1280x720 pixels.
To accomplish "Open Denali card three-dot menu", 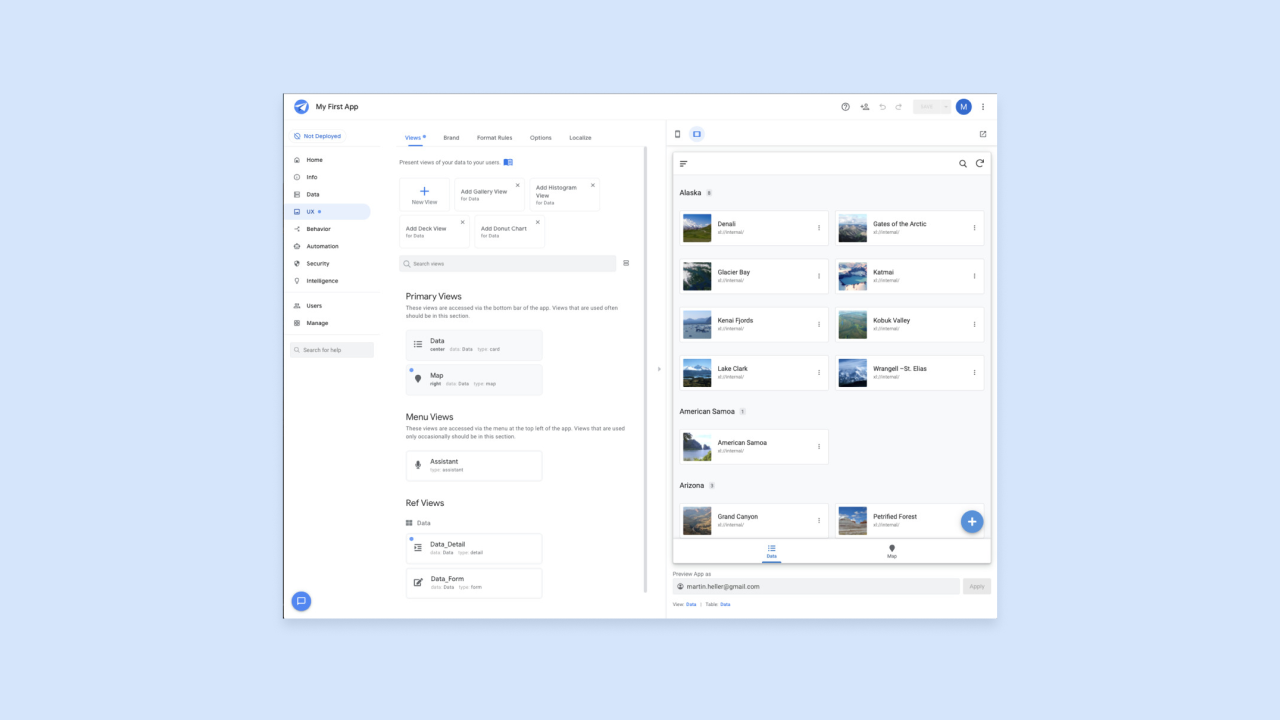I will click(819, 228).
